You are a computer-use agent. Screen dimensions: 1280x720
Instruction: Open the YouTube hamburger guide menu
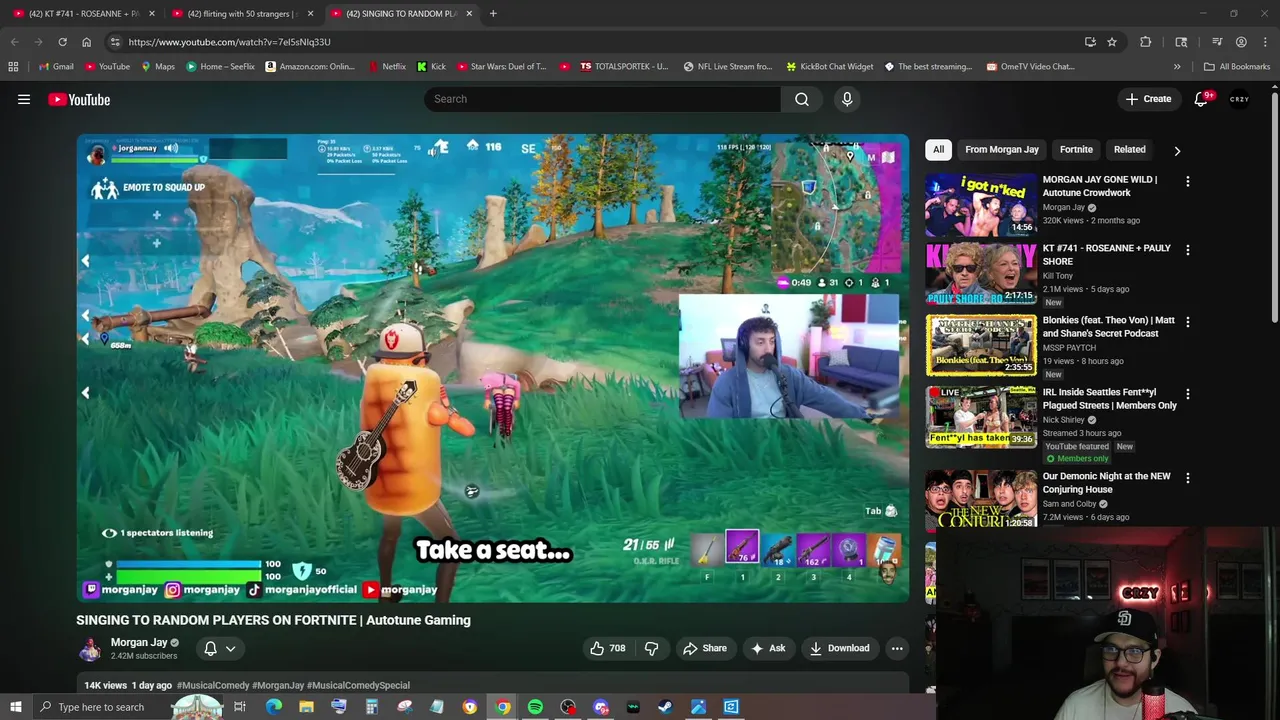pos(24,99)
